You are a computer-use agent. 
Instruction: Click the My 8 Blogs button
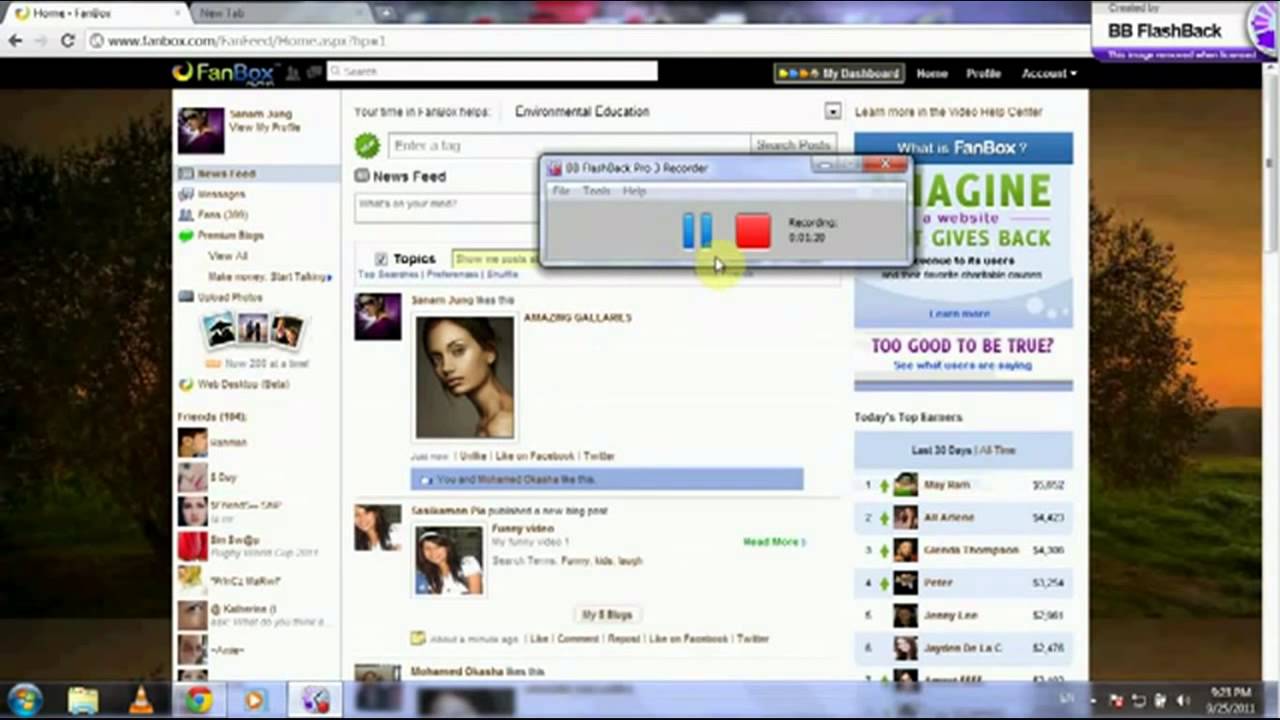click(606, 614)
